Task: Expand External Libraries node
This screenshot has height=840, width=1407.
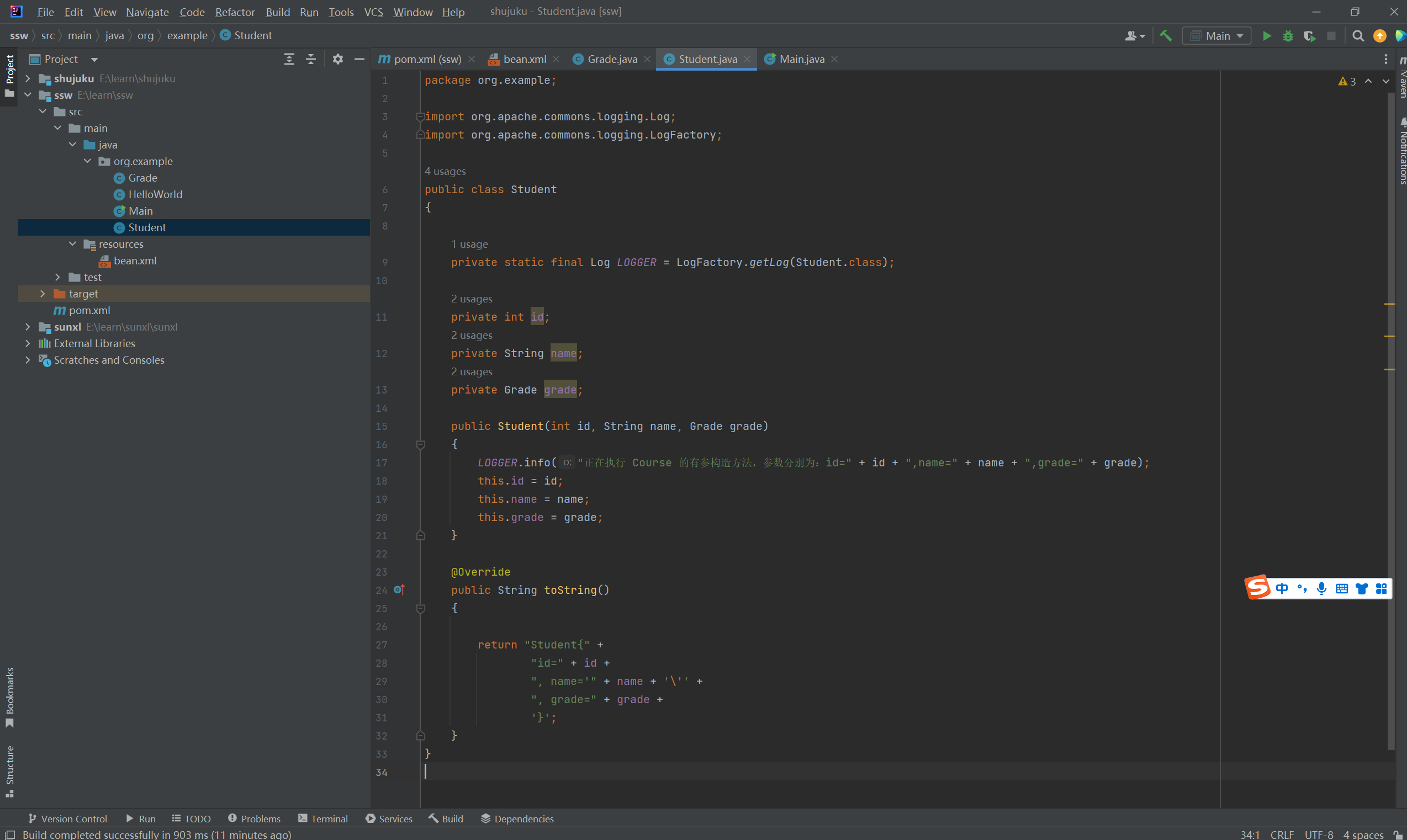Action: [x=28, y=344]
